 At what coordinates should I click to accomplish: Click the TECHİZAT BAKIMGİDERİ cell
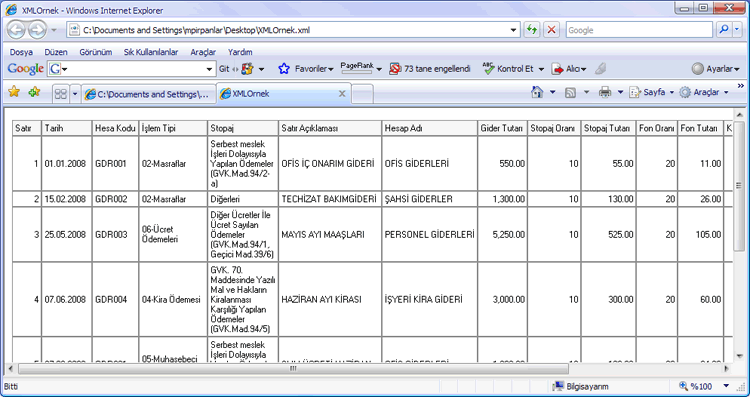click(330, 199)
